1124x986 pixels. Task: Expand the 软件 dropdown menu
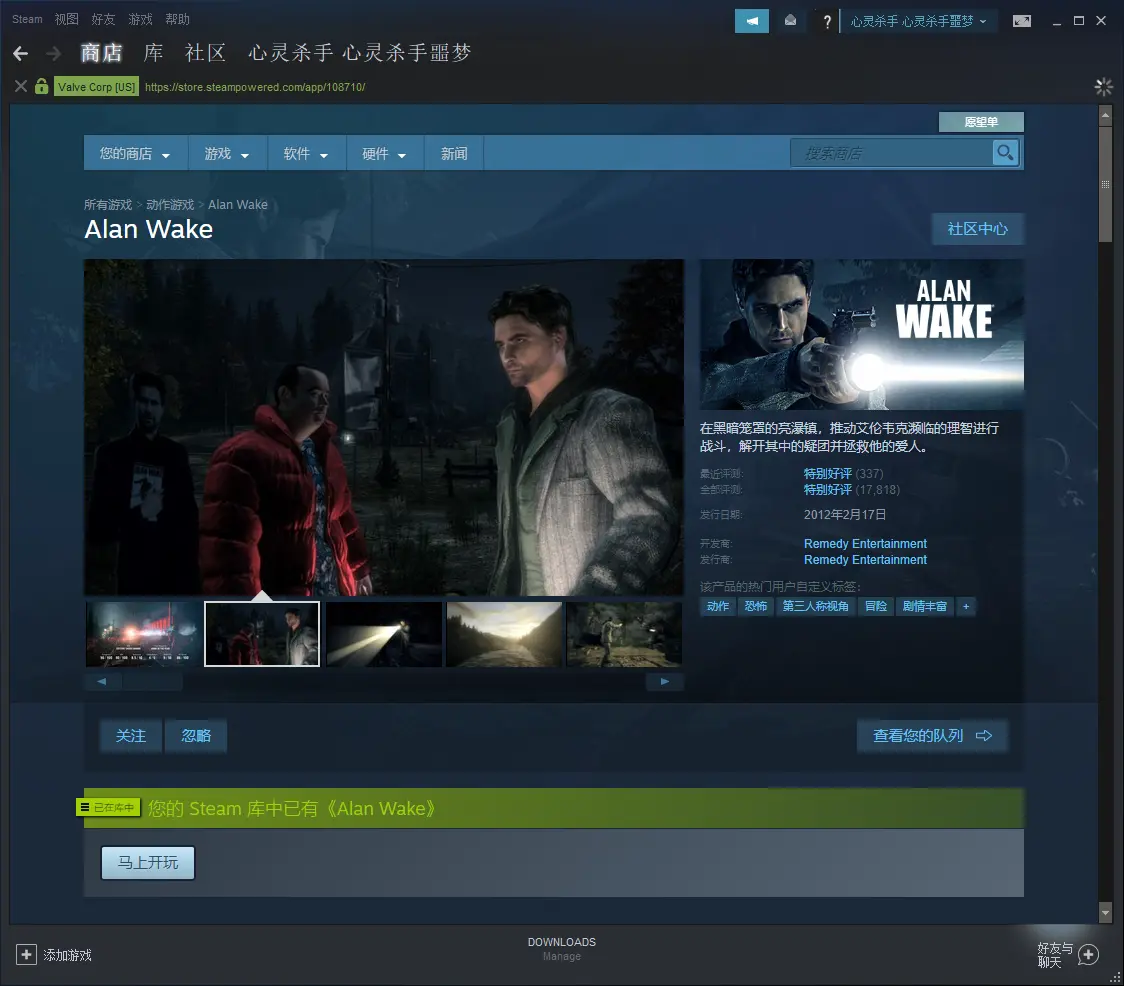click(306, 153)
